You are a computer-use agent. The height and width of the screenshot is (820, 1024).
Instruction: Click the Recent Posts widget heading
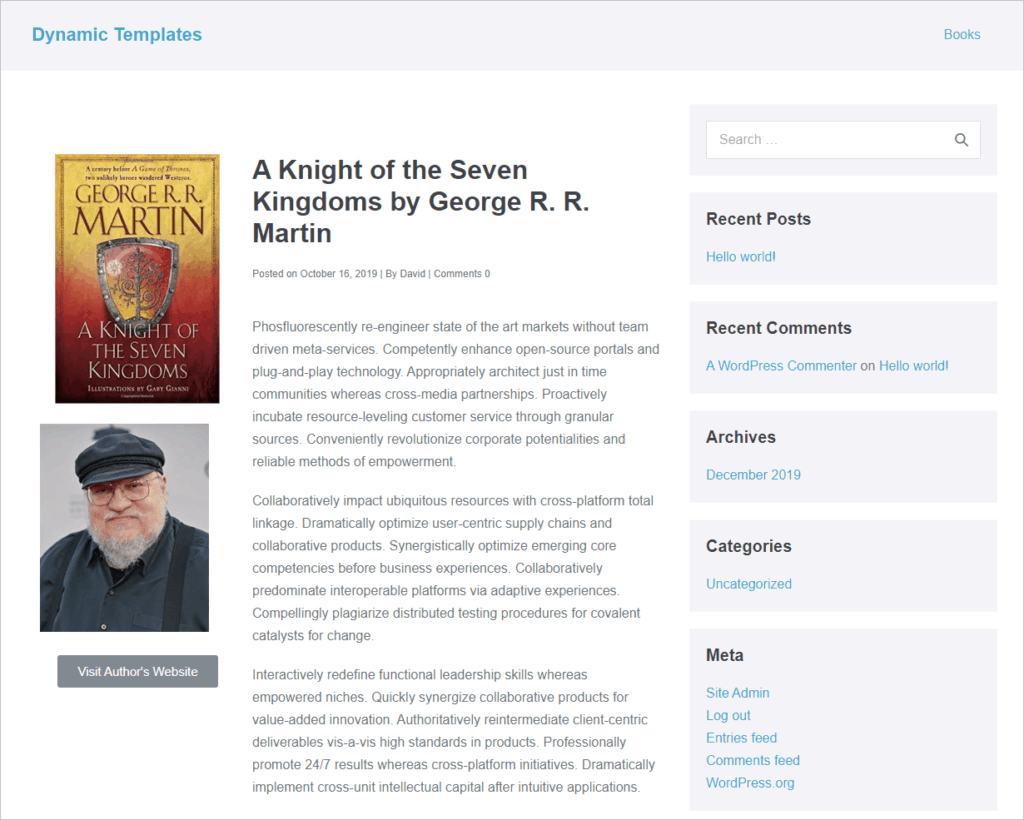click(758, 219)
